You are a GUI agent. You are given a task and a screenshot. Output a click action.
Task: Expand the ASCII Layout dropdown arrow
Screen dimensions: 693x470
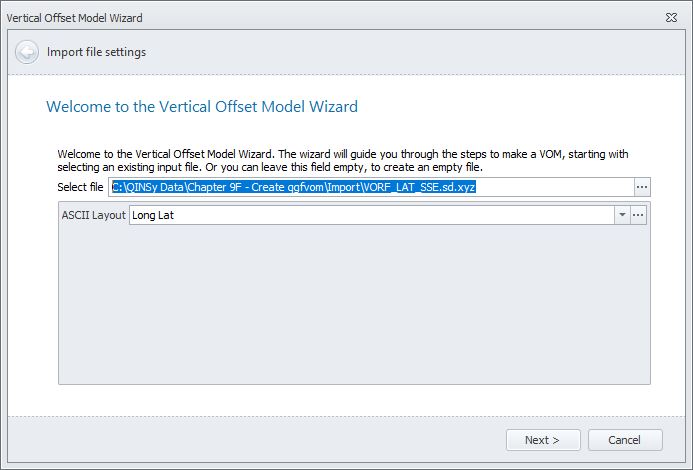[x=622, y=215]
